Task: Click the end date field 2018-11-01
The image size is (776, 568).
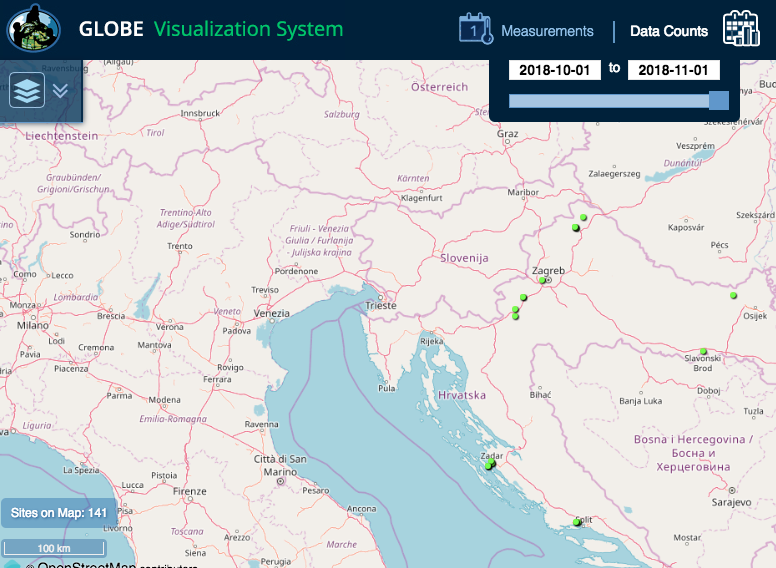Action: [674, 70]
